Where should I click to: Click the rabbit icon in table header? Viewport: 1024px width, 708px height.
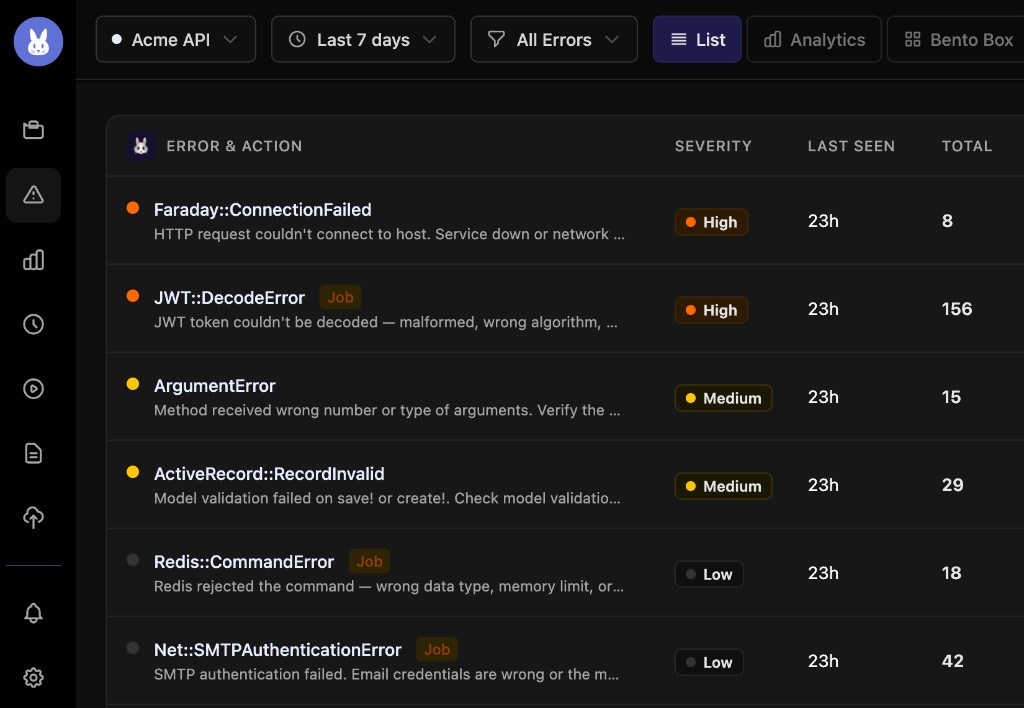(140, 146)
